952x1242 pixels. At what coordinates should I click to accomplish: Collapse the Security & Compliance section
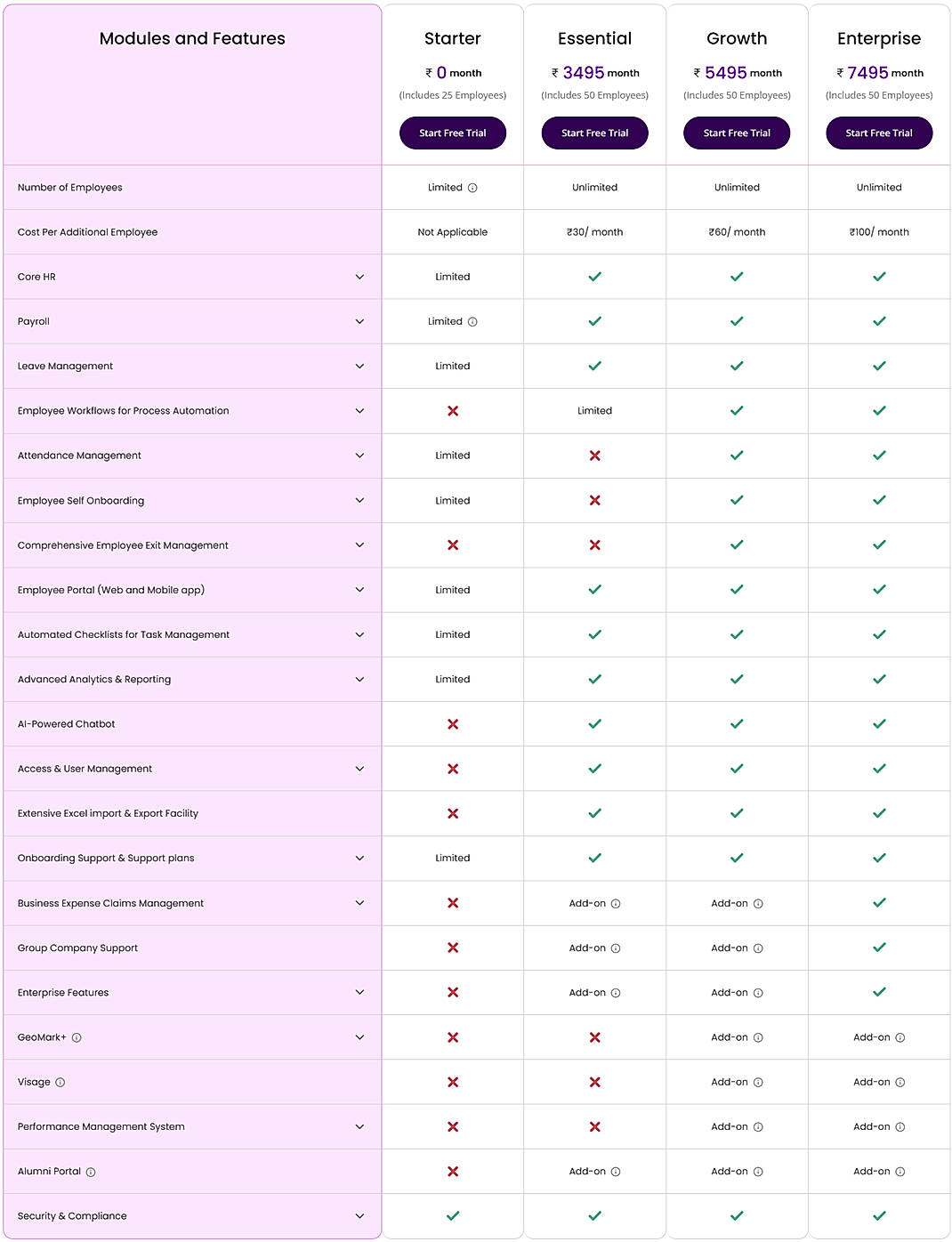coord(359,1215)
